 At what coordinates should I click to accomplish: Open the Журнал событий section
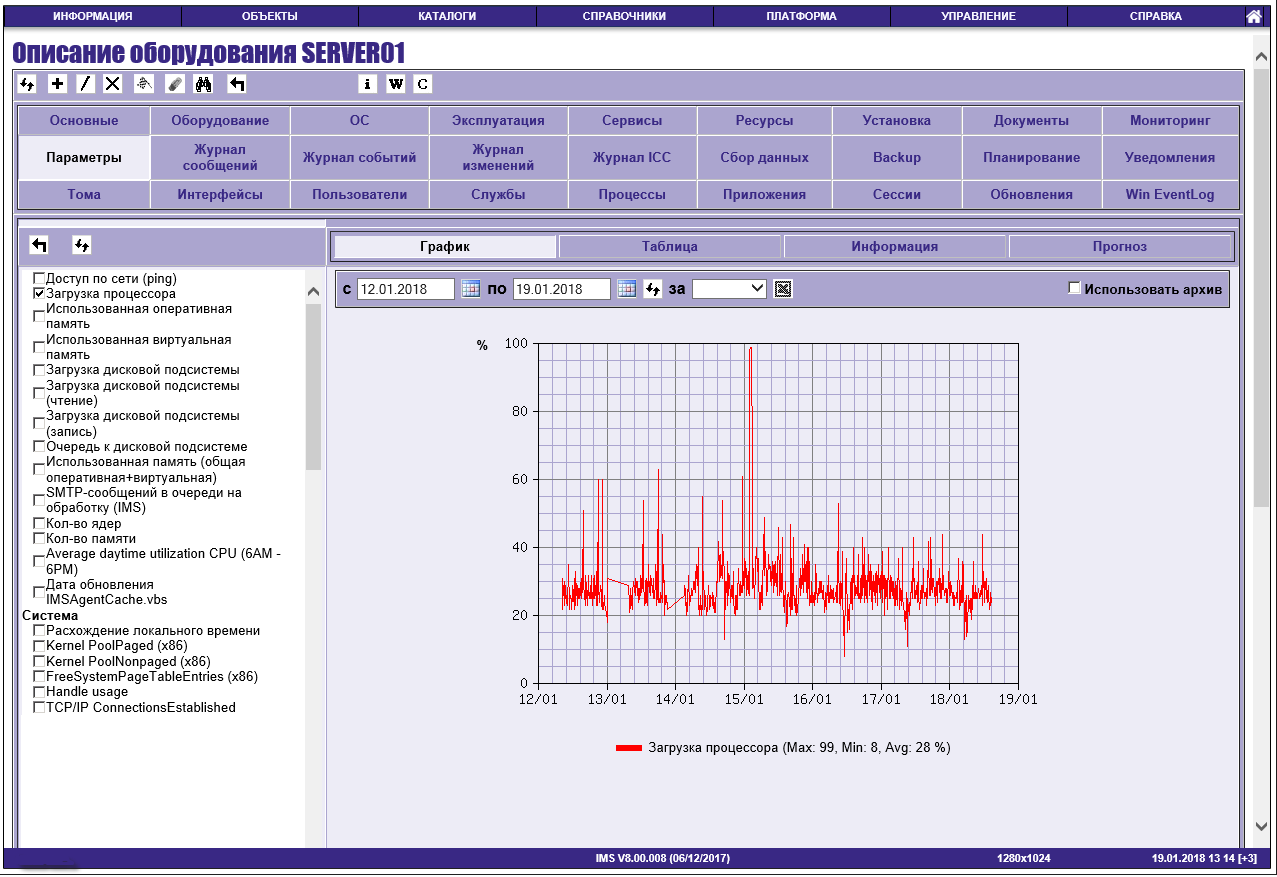[359, 157]
